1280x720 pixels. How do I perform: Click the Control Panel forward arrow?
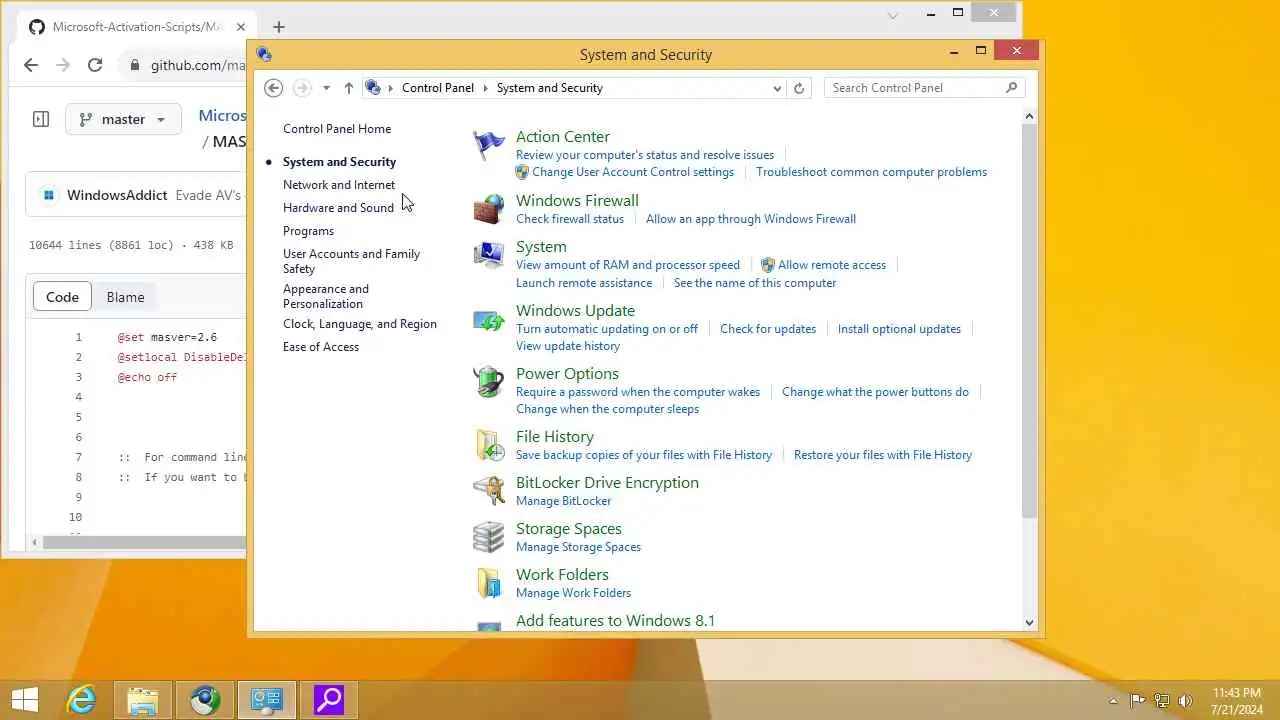point(302,88)
